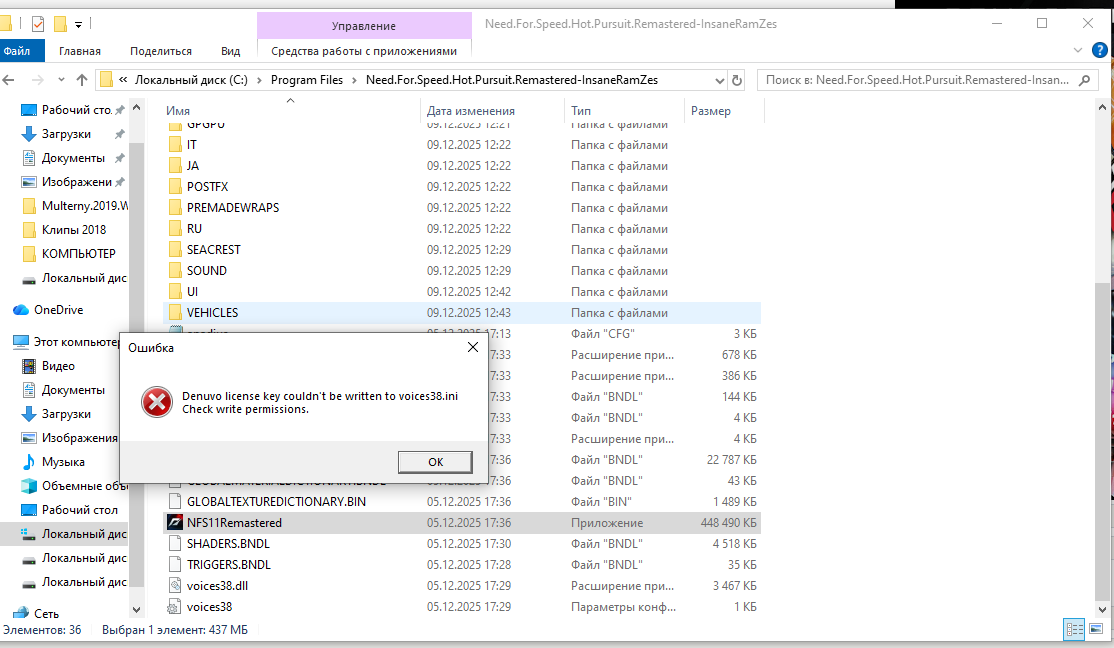Open quick access toolbar customize dropdown
Image resolution: width=1114 pixels, height=648 pixels.
coord(79,23)
